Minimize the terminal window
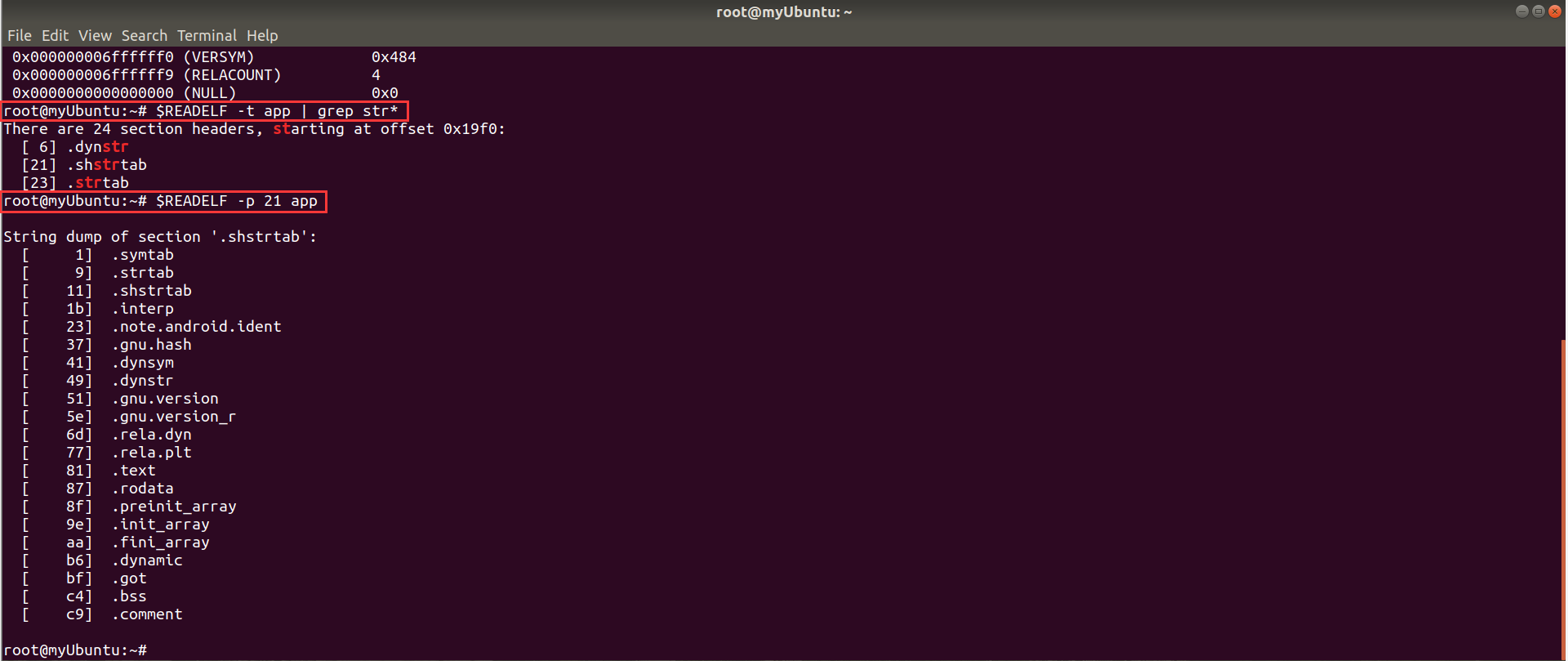Viewport: 1568px width, 661px height. coord(1521,11)
